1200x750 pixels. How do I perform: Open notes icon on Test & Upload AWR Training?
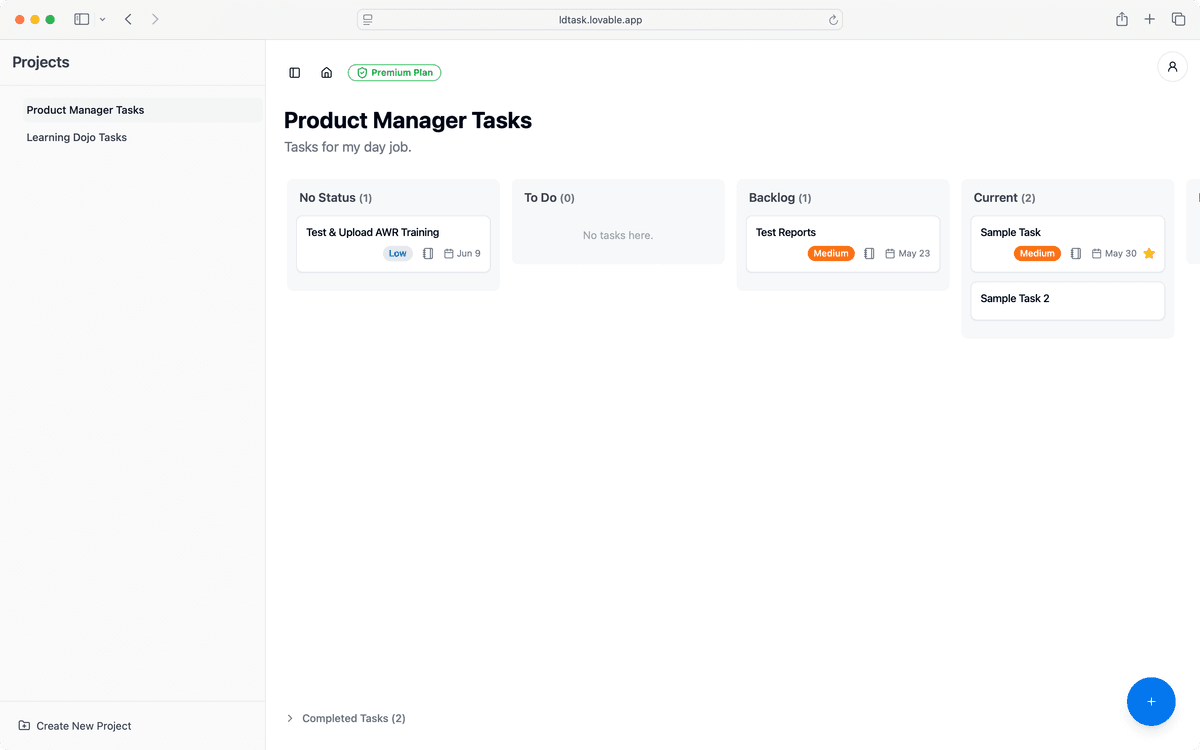point(428,254)
